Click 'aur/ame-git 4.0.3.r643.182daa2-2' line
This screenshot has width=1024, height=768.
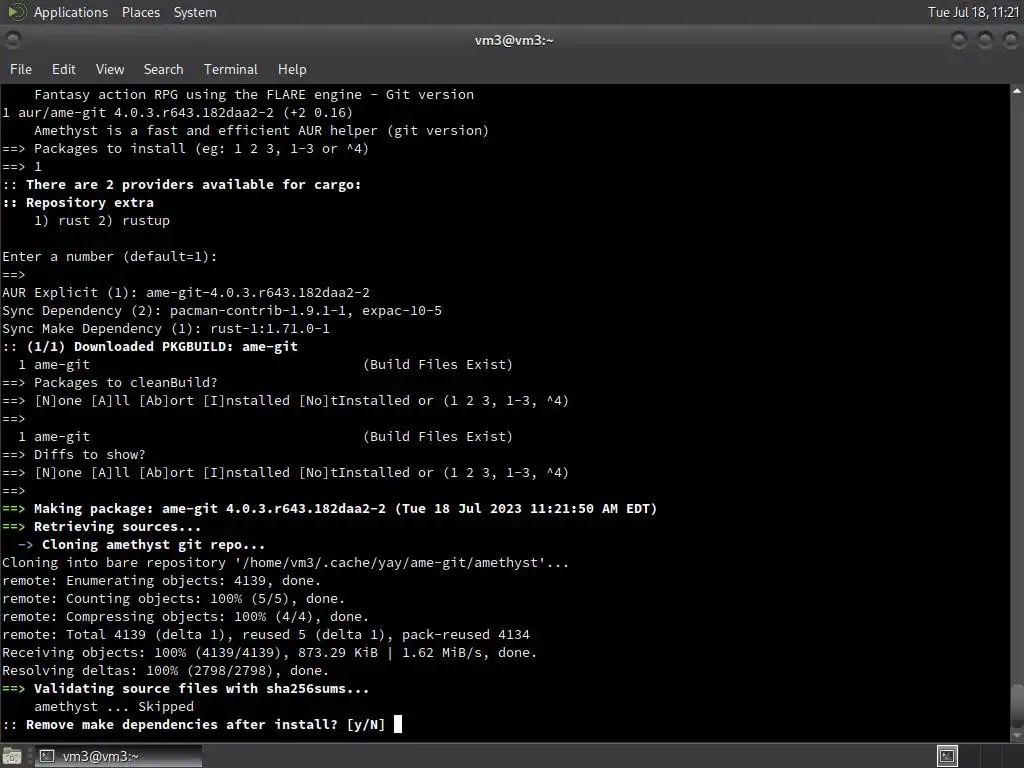click(x=178, y=112)
